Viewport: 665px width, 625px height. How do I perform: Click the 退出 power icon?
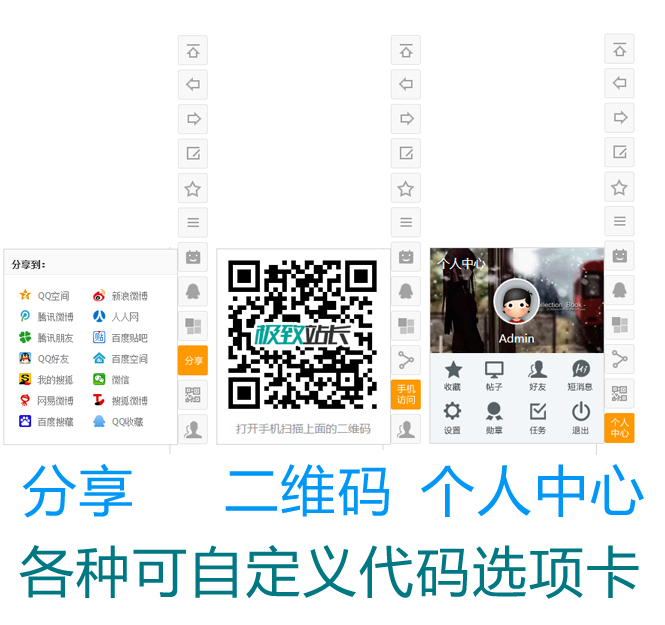pyautogui.click(x=581, y=418)
